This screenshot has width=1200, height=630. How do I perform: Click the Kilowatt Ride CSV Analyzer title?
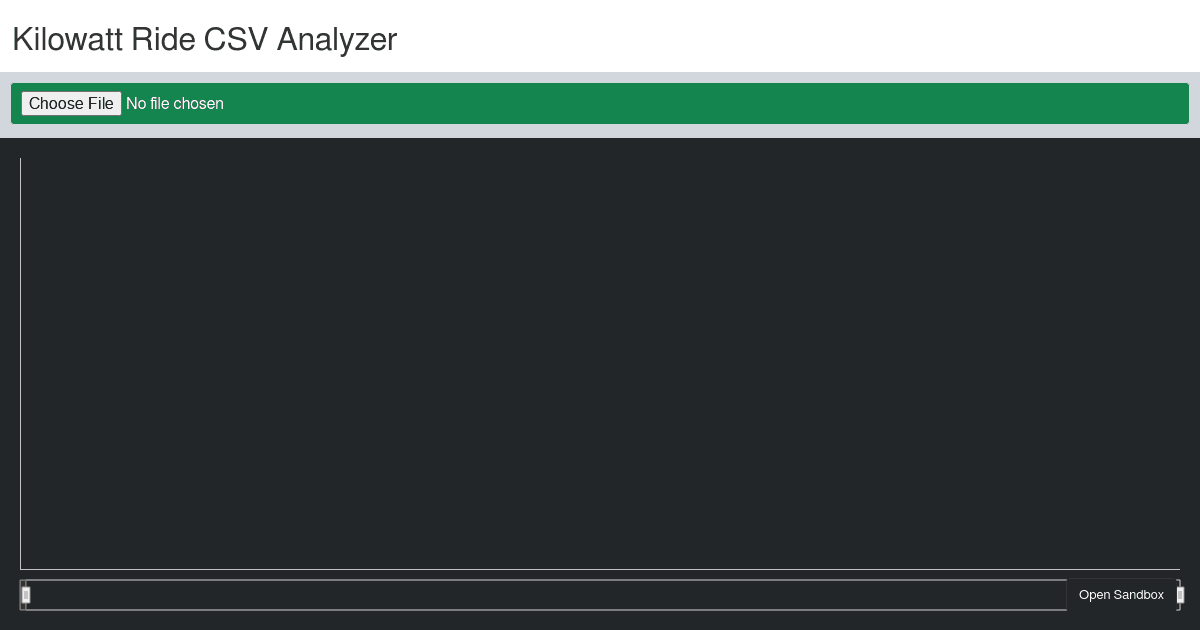pyautogui.click(x=204, y=40)
